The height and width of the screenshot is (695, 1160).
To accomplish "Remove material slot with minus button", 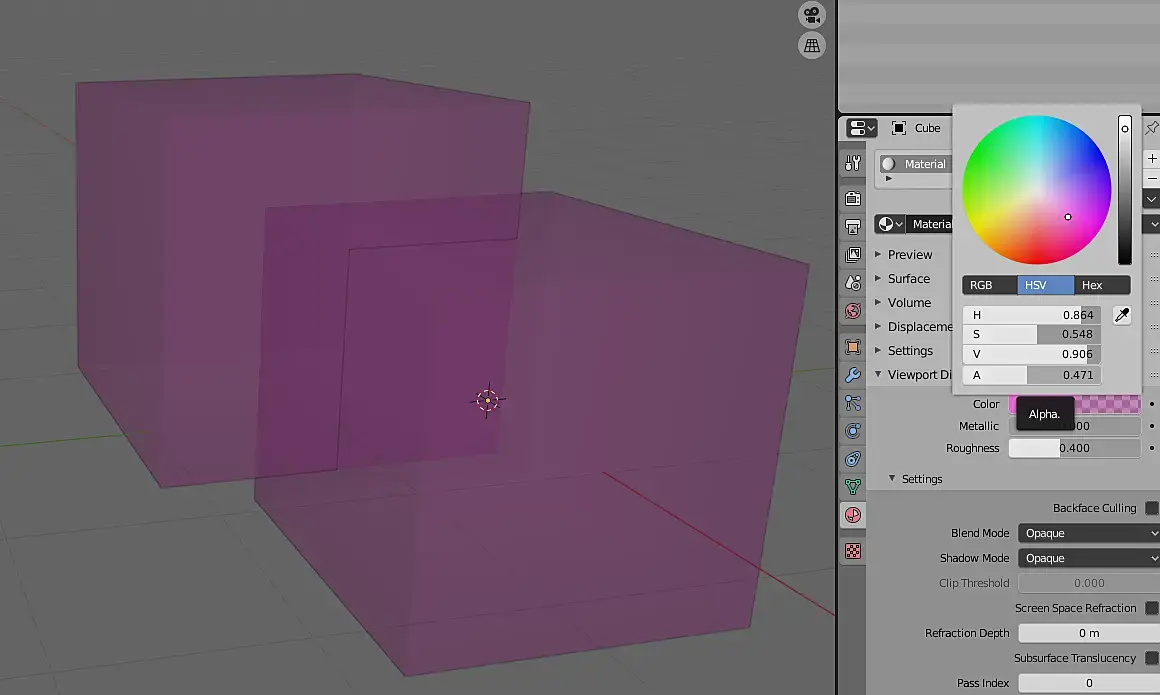I will click(x=1152, y=178).
